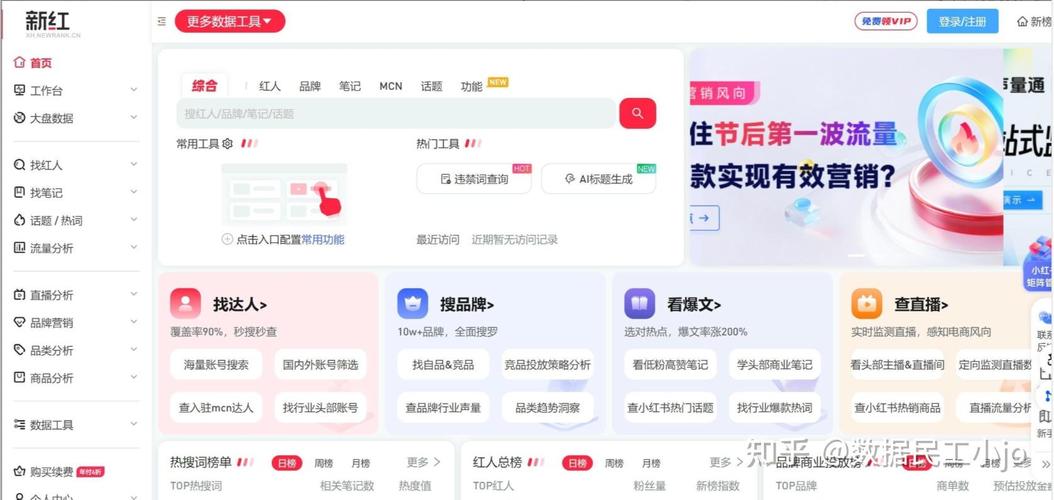
Task: Click the 流量分析 chart icon
Action: coord(19,248)
